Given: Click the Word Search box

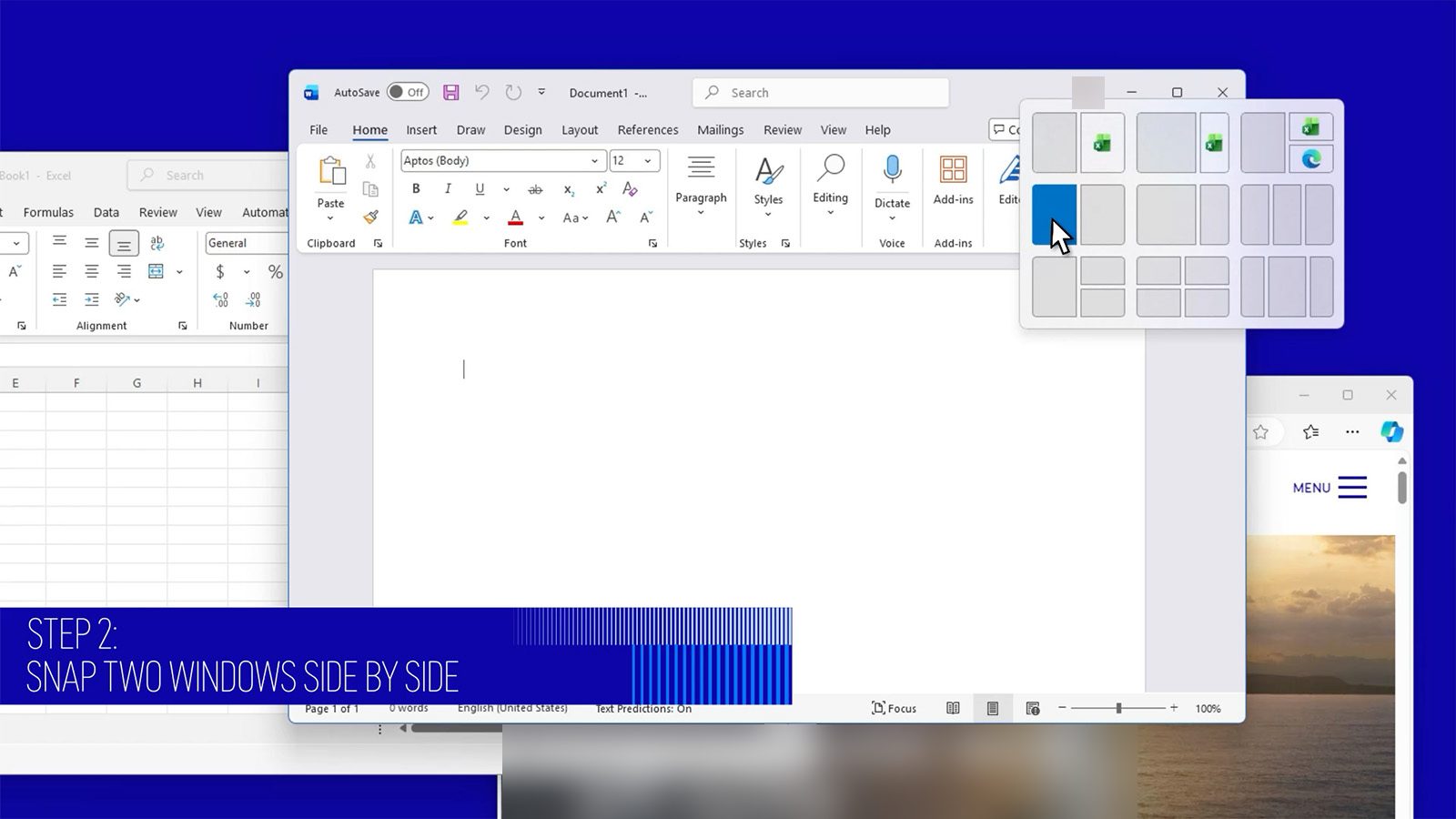Looking at the screenshot, I should point(820,93).
